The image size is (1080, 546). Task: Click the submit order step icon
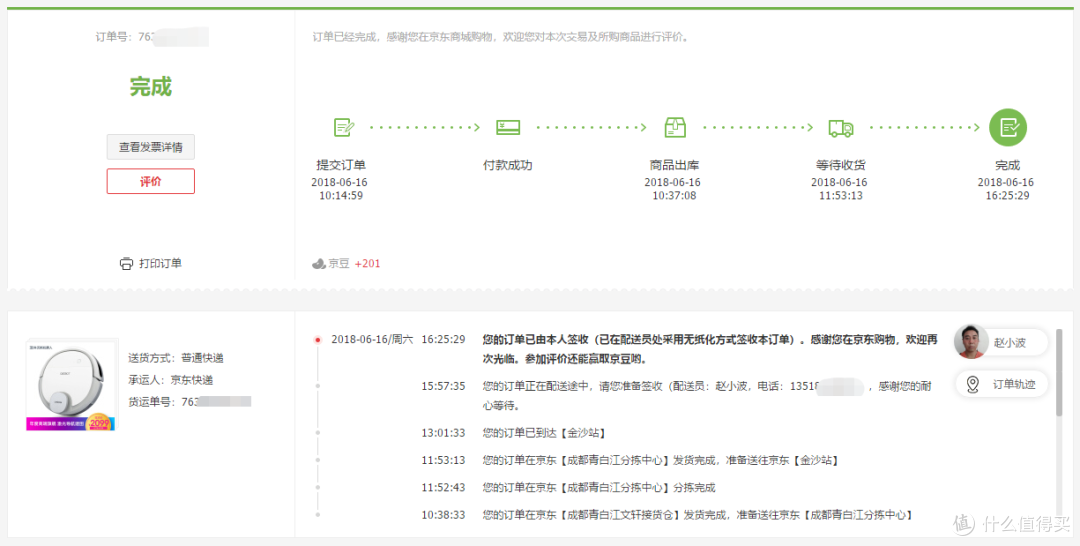[x=344, y=127]
